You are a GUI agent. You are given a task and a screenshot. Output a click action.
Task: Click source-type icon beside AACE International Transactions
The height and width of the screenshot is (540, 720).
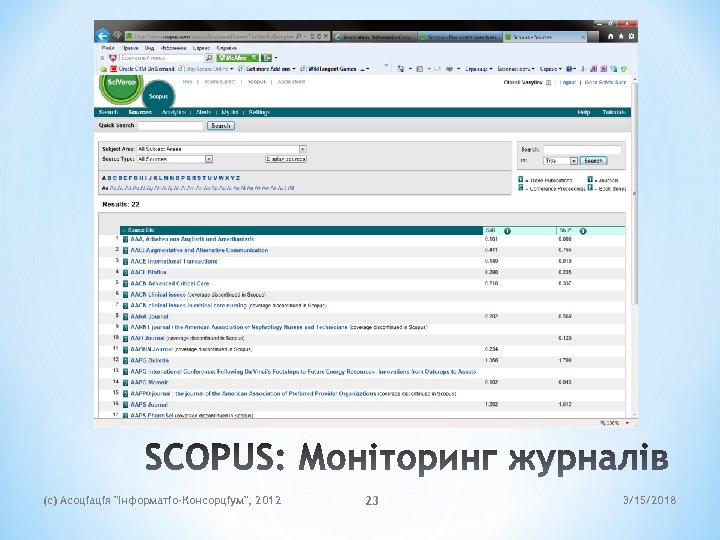(x=125, y=262)
